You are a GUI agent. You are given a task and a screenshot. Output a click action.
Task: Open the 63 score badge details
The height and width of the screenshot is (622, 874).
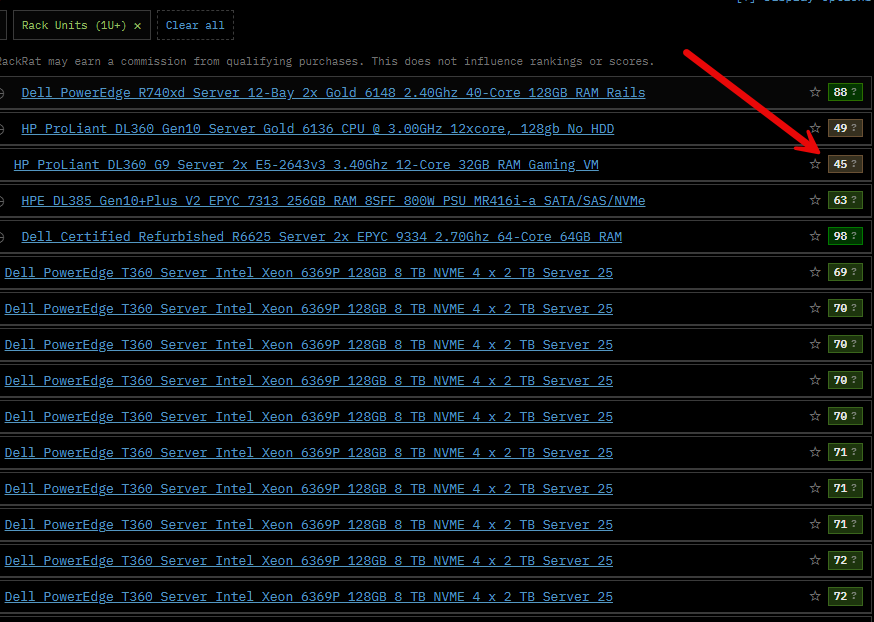pos(845,200)
